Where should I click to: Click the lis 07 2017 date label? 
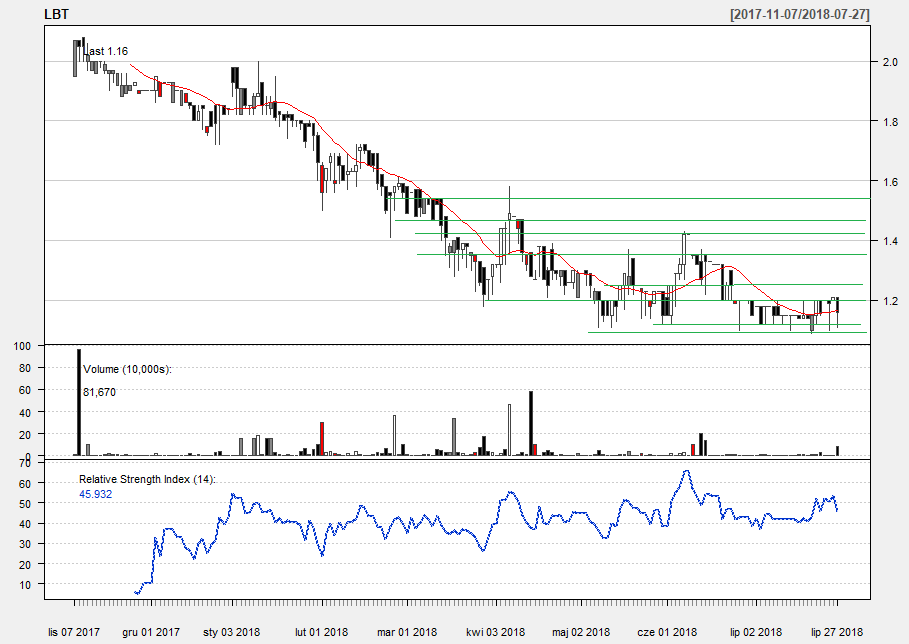tap(74, 632)
